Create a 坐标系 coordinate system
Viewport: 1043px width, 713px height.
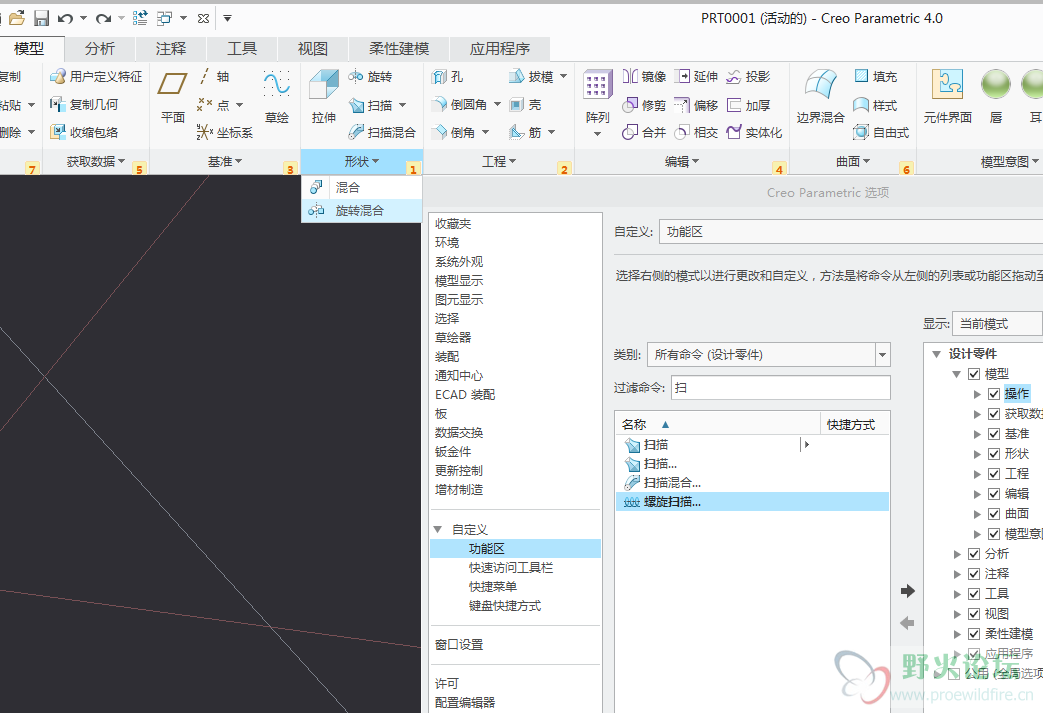[225, 132]
